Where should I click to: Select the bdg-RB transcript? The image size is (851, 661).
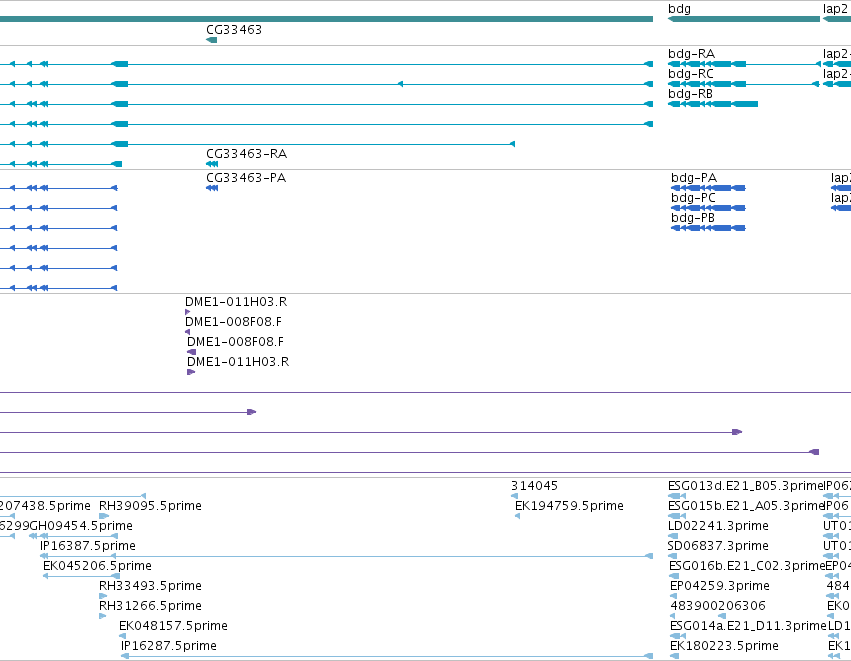[713, 104]
